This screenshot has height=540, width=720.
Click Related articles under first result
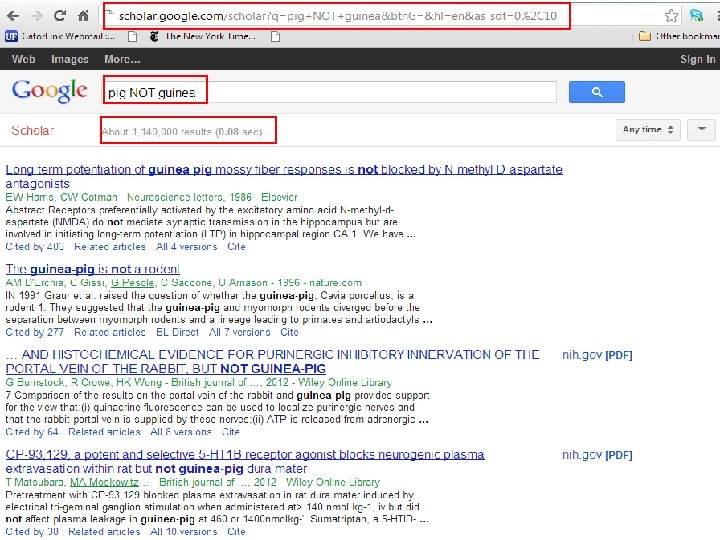(x=110, y=247)
